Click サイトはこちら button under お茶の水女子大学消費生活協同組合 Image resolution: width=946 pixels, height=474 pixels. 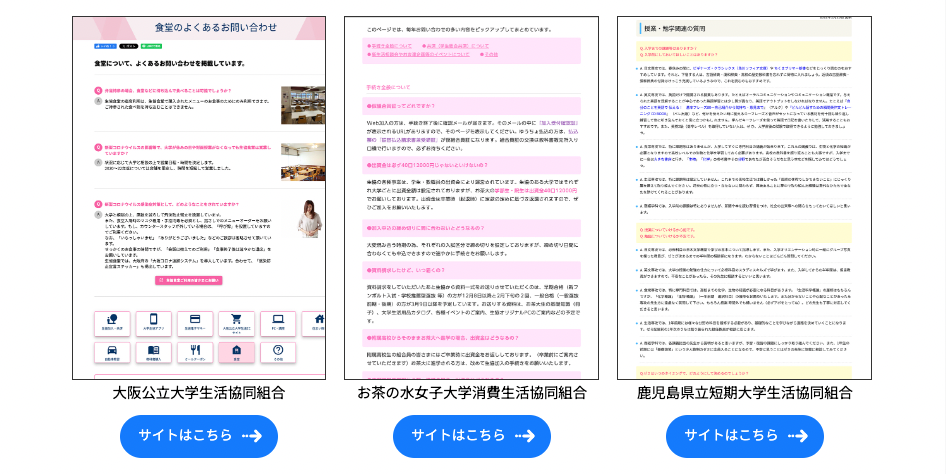click(472, 436)
